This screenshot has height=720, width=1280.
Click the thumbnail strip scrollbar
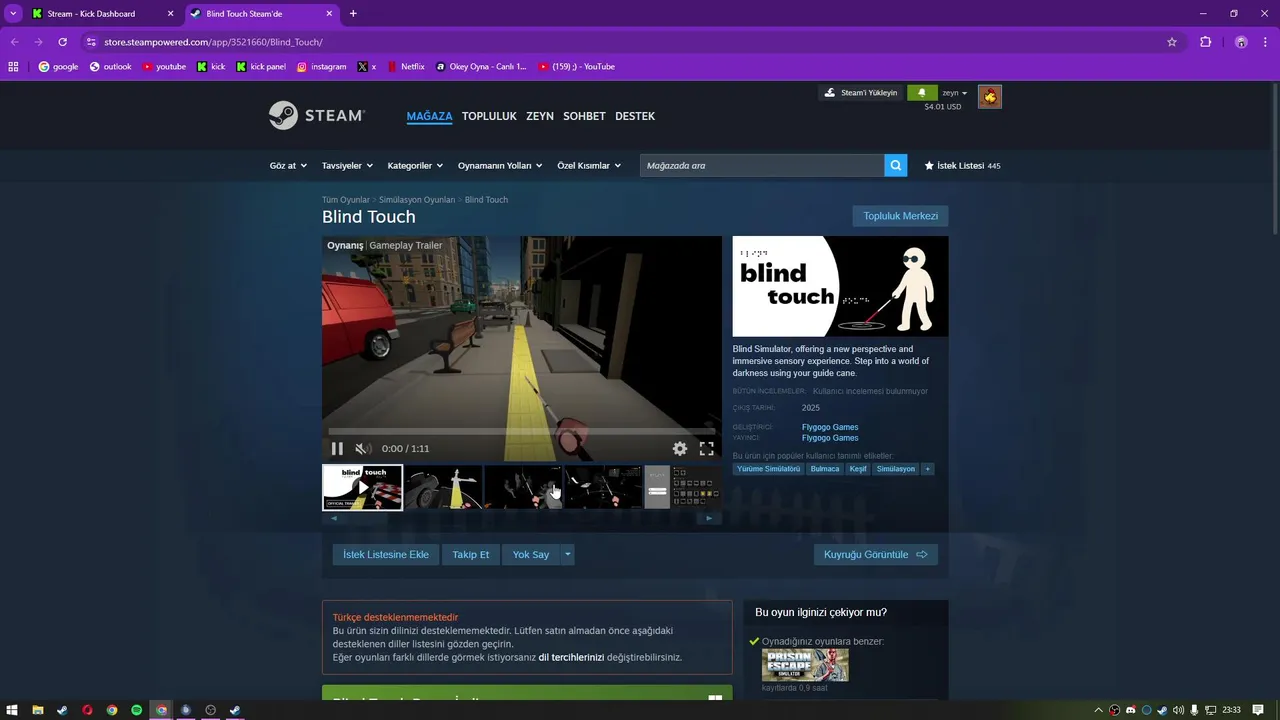(x=521, y=518)
